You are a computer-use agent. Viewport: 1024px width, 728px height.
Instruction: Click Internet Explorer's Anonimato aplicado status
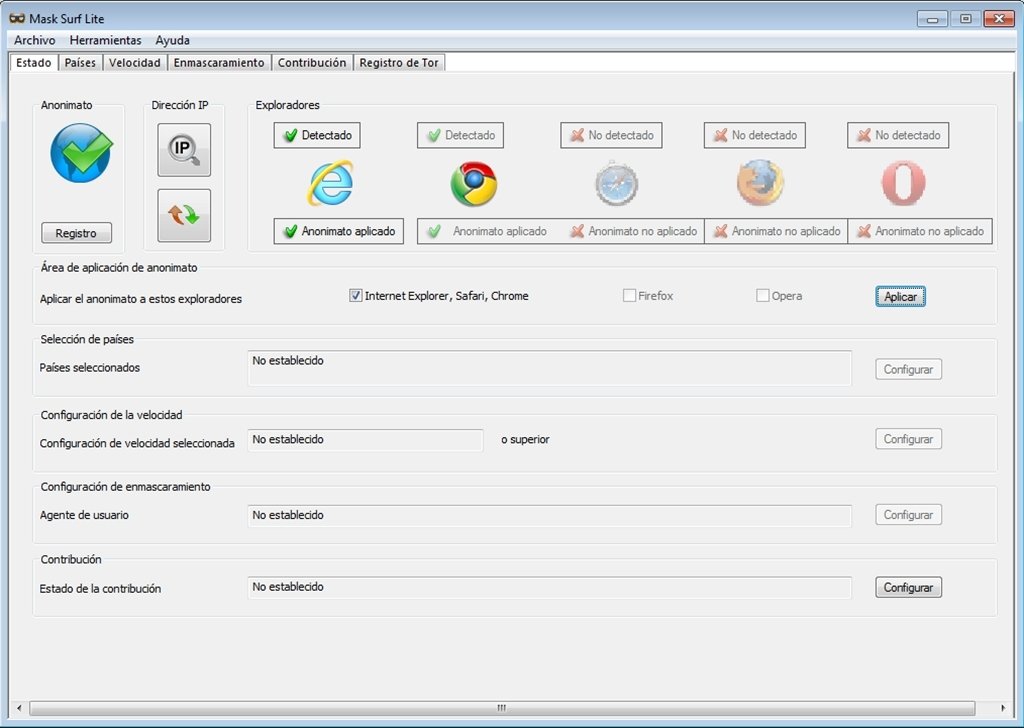338,231
